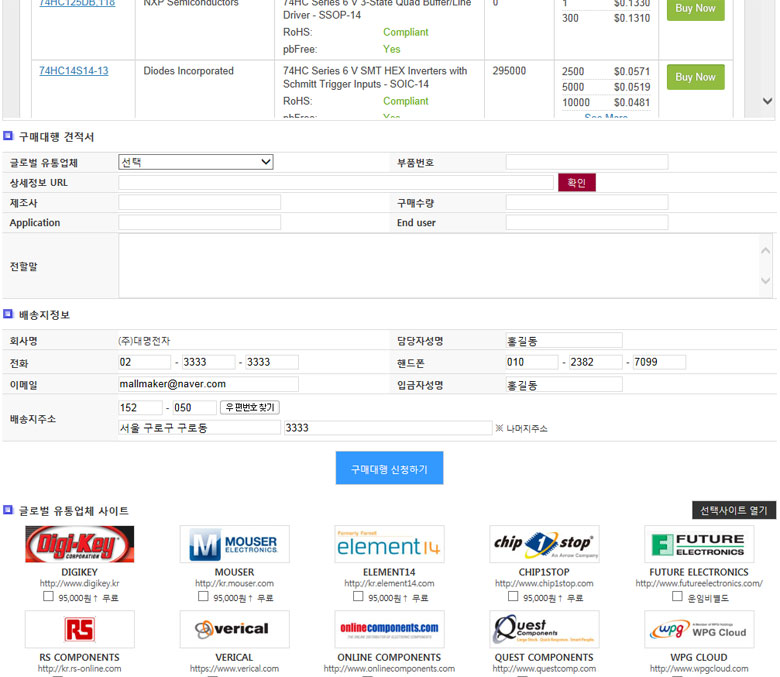780x677 pixels.
Task: Click the End user input field
Action: click(587, 222)
